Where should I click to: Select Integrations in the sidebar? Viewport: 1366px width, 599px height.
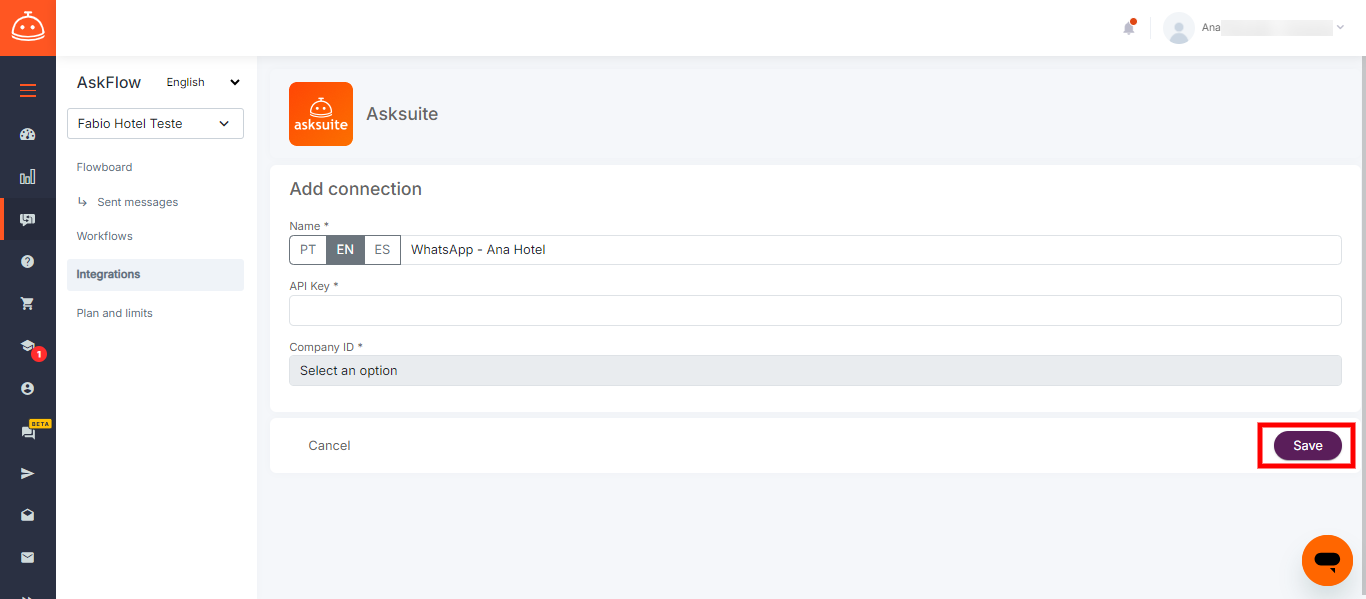pos(155,274)
